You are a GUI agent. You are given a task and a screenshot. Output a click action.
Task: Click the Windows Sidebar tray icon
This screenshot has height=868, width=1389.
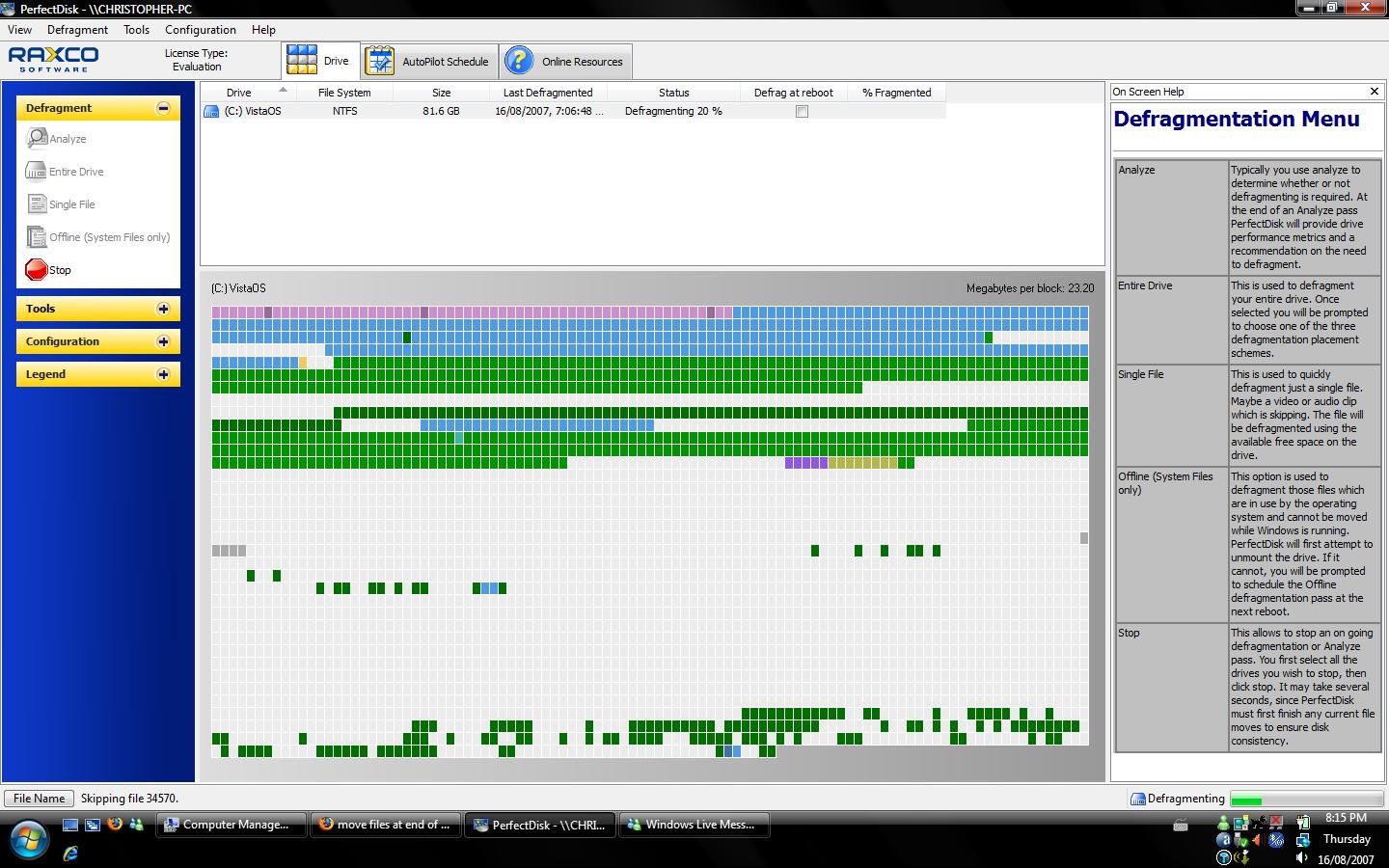[1241, 822]
